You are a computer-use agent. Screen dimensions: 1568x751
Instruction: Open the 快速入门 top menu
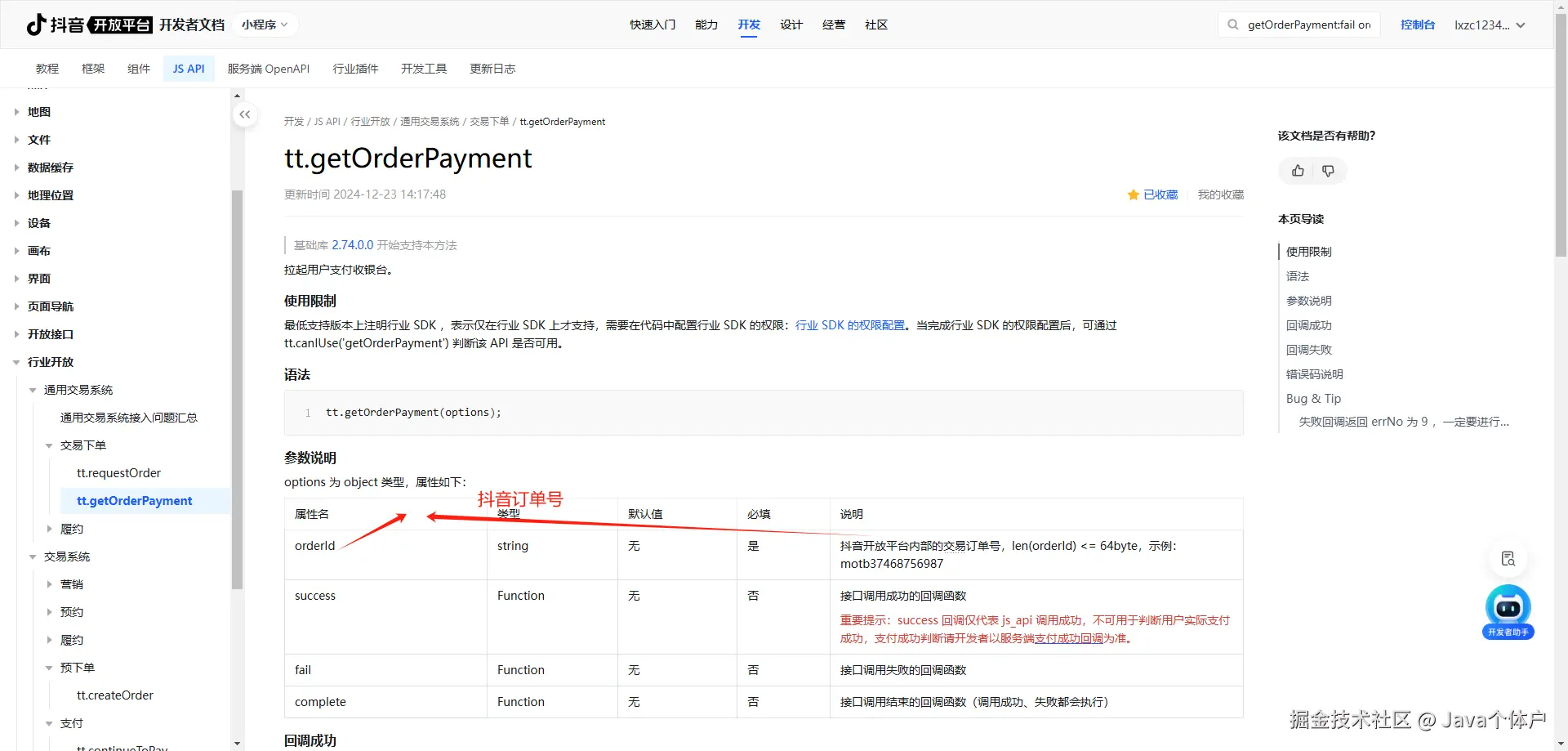(653, 25)
